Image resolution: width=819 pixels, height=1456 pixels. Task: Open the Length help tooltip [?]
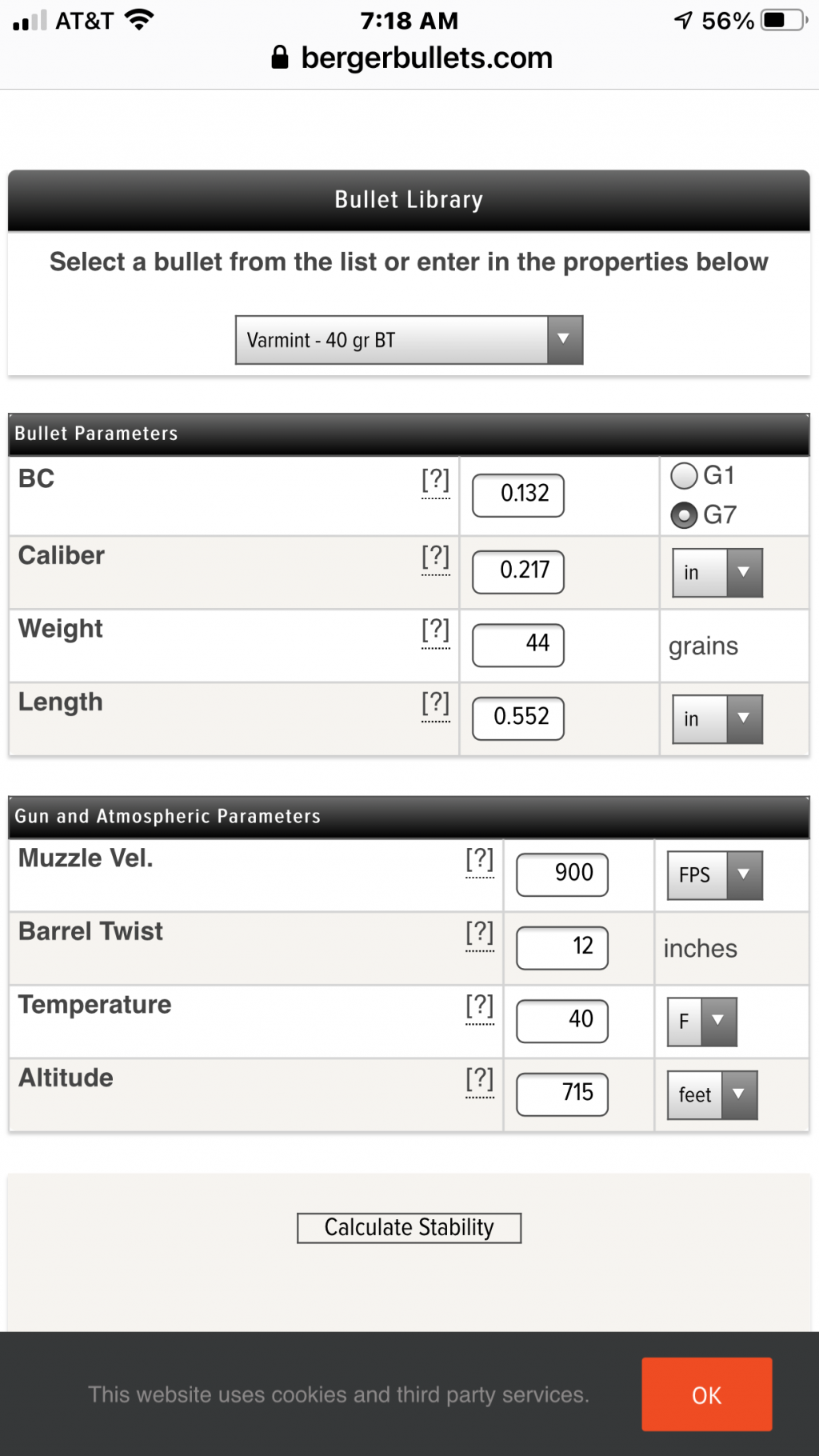click(x=436, y=704)
